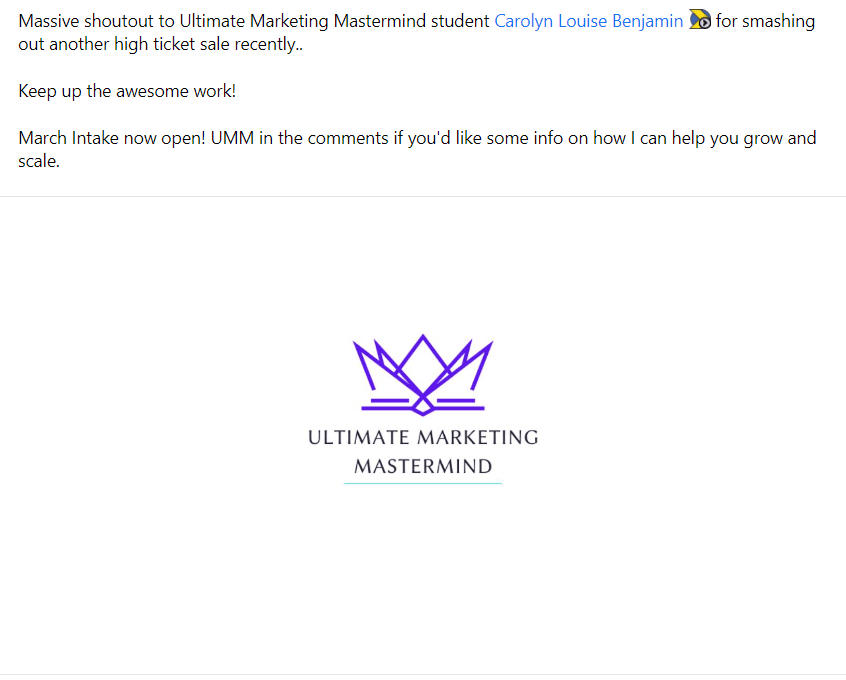Click the 'for smashing' text after the badge
The height and width of the screenshot is (680, 846).
pyautogui.click(x=765, y=21)
